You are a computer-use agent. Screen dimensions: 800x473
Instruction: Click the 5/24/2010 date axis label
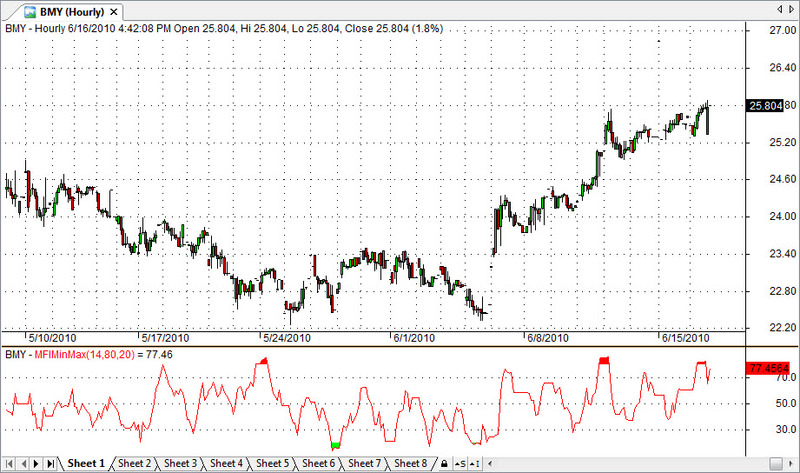[x=287, y=338]
